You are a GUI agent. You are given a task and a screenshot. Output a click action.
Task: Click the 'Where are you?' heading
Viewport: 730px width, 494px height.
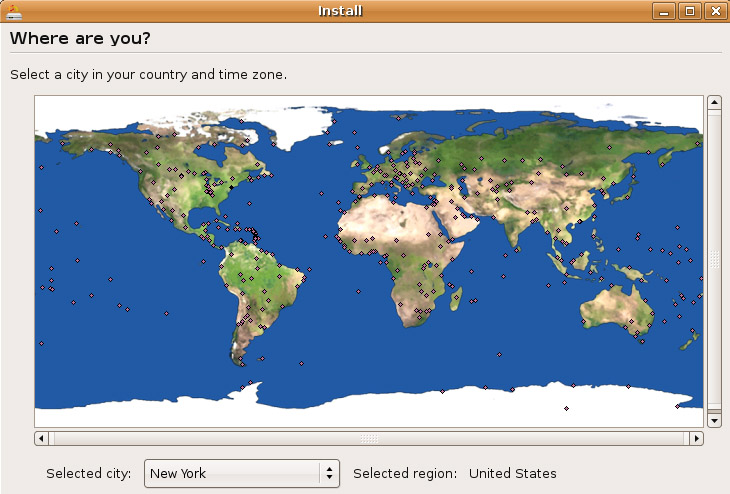[x=80, y=38]
